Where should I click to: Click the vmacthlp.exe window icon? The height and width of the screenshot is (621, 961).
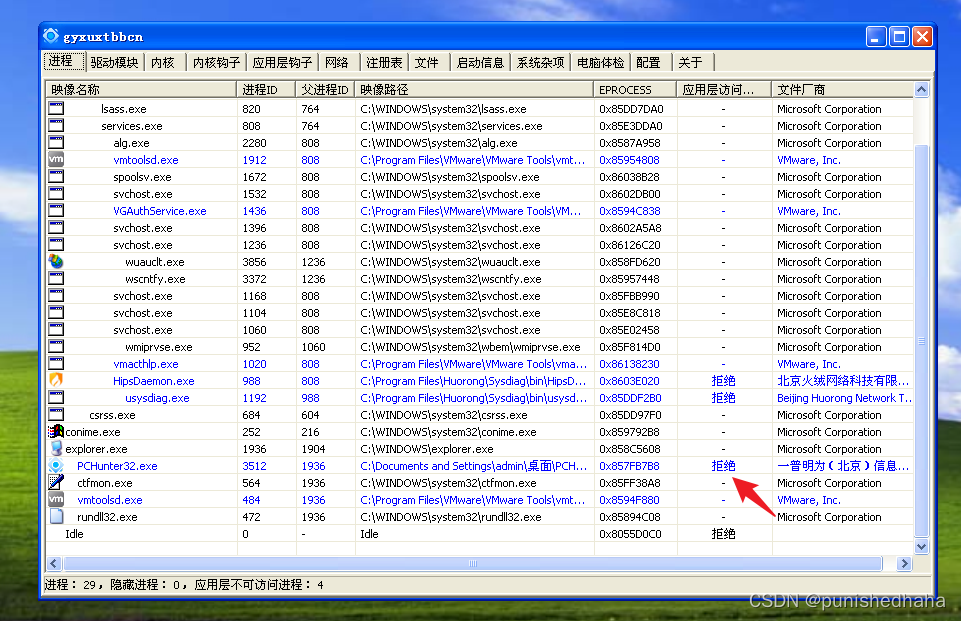(x=56, y=364)
